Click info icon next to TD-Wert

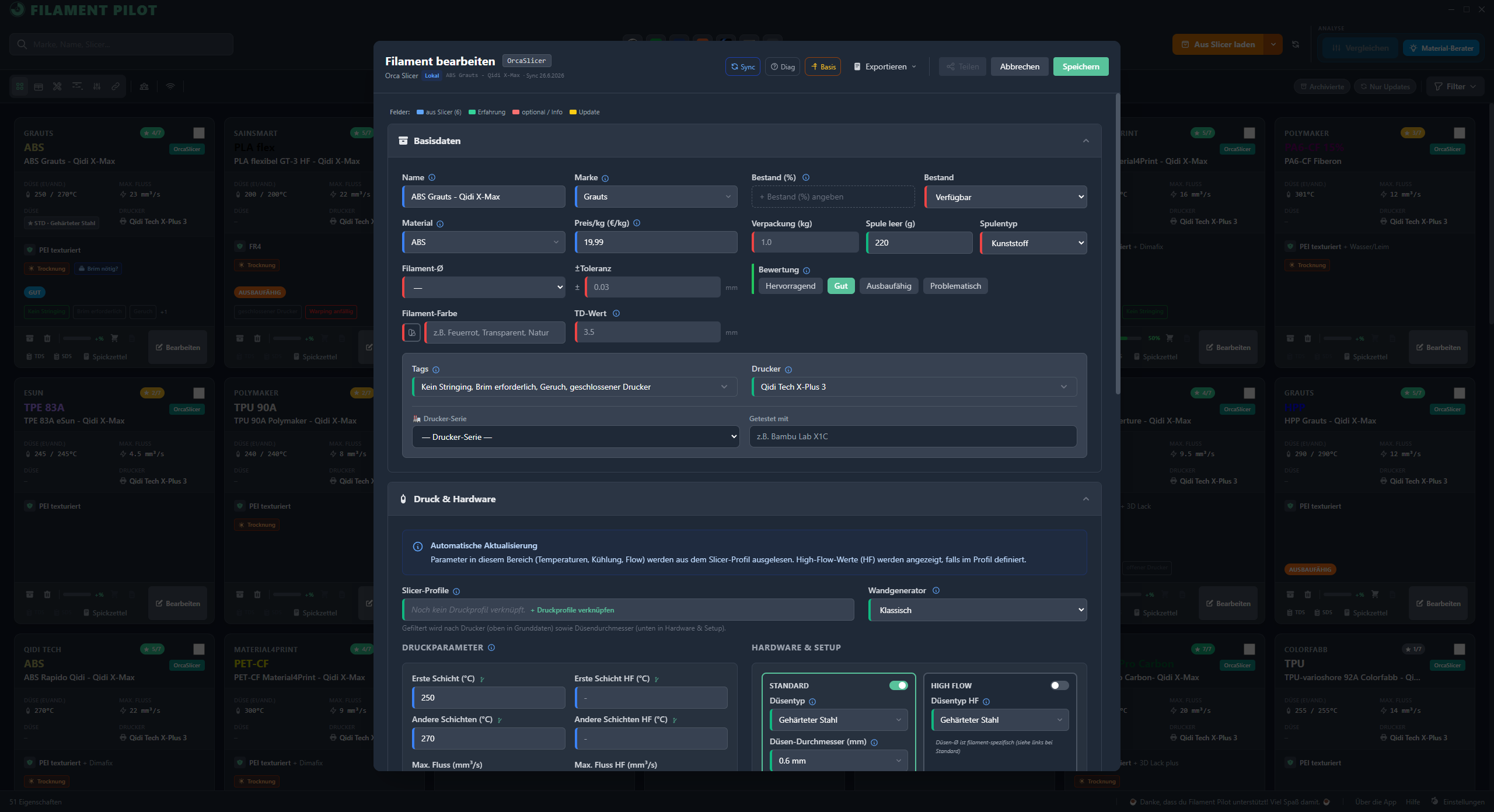(x=616, y=313)
